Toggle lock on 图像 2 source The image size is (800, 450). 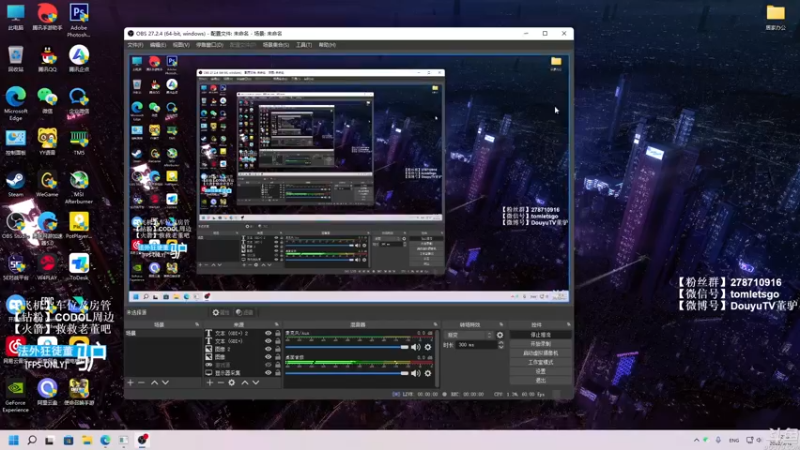pyautogui.click(x=278, y=349)
